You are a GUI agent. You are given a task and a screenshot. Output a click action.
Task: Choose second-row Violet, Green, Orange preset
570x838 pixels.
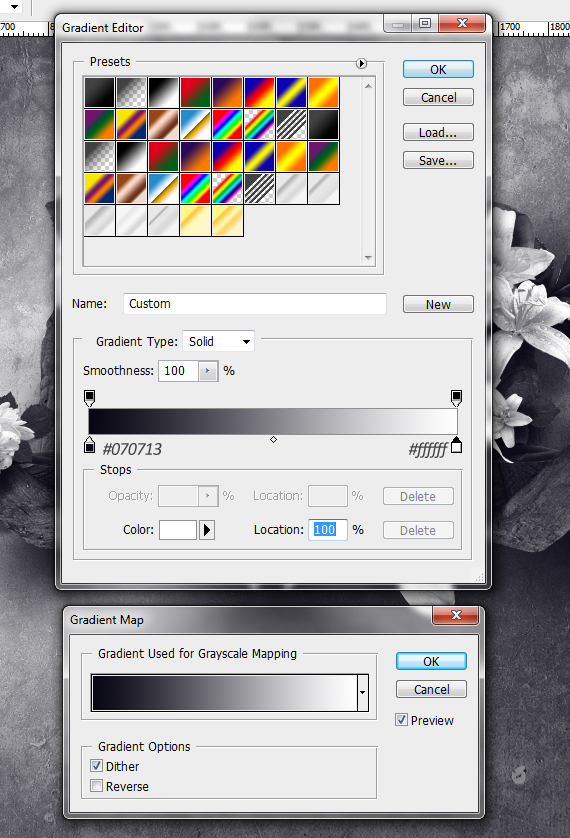click(x=99, y=125)
